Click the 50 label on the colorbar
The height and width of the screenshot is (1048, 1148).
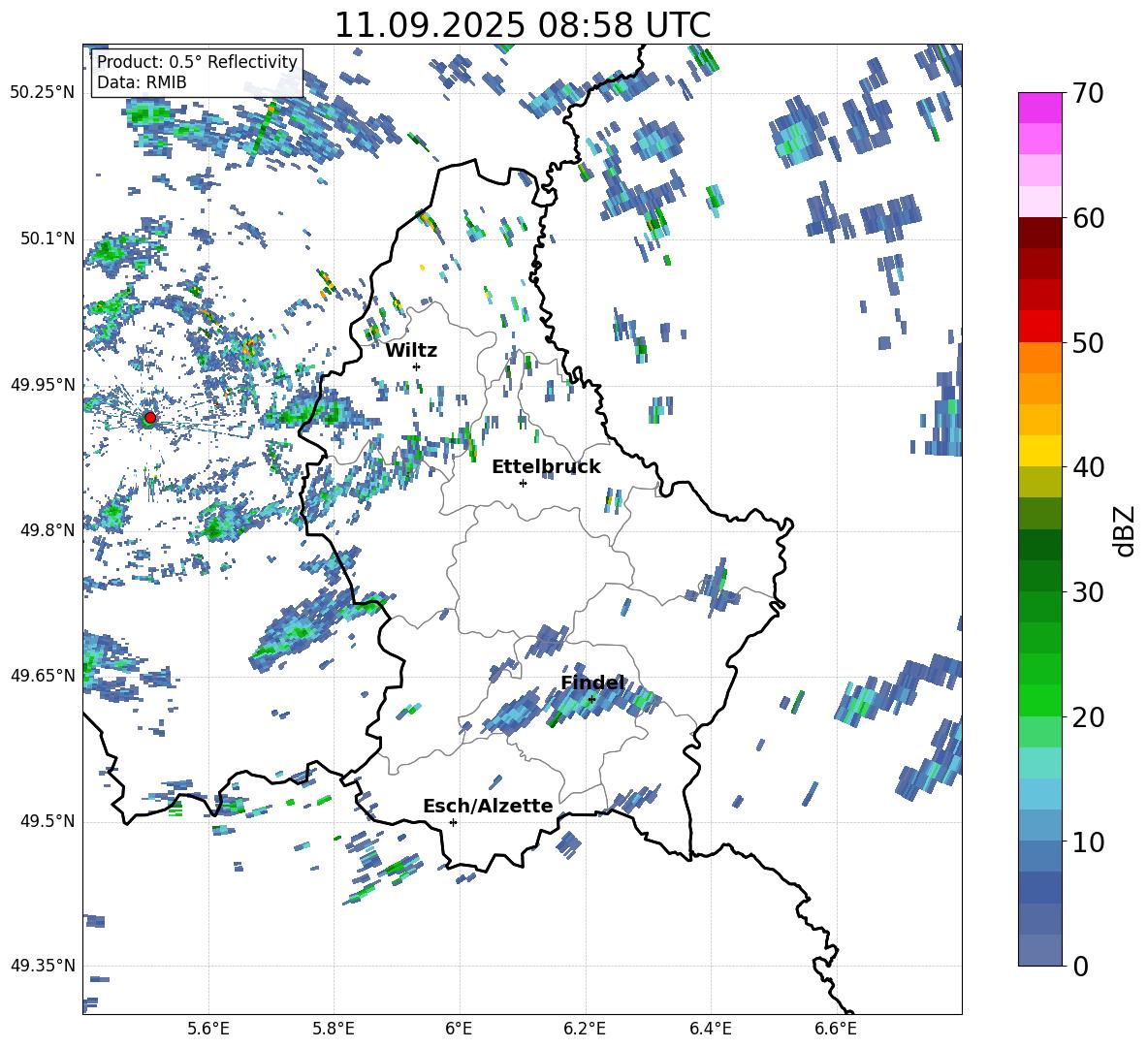click(x=1088, y=342)
